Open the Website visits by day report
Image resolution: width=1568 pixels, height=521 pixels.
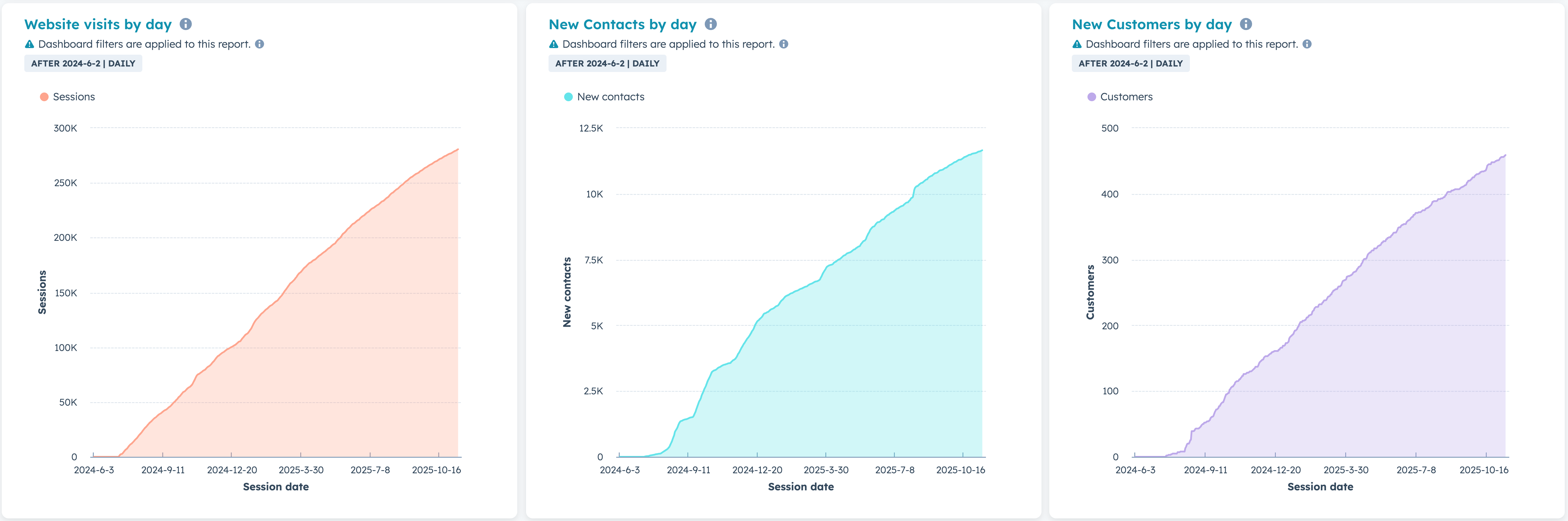98,24
